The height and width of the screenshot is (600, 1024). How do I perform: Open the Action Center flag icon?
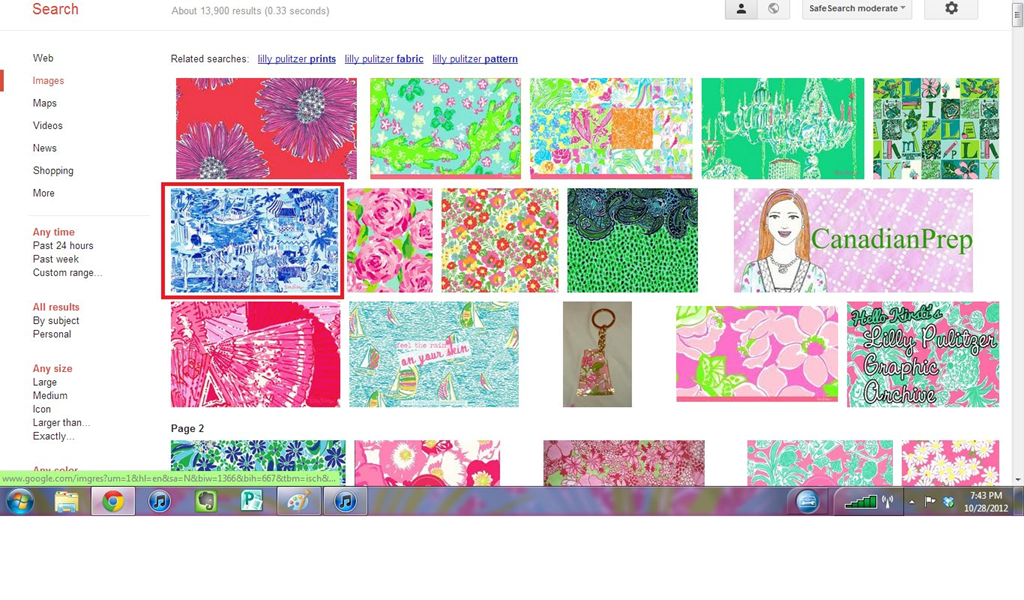[929, 502]
